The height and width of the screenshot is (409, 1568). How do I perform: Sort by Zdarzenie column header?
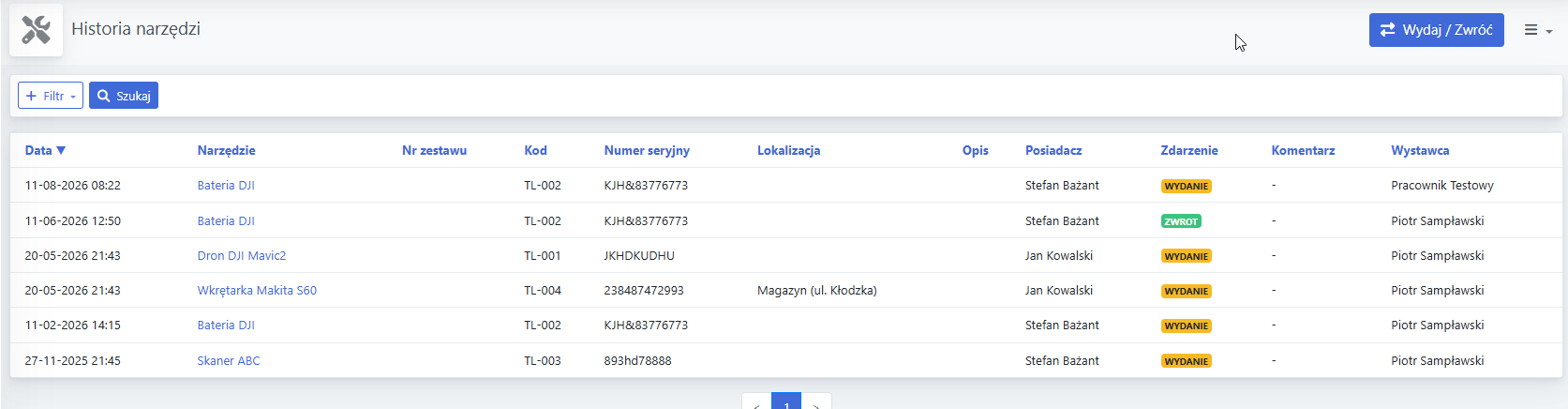coord(1189,150)
